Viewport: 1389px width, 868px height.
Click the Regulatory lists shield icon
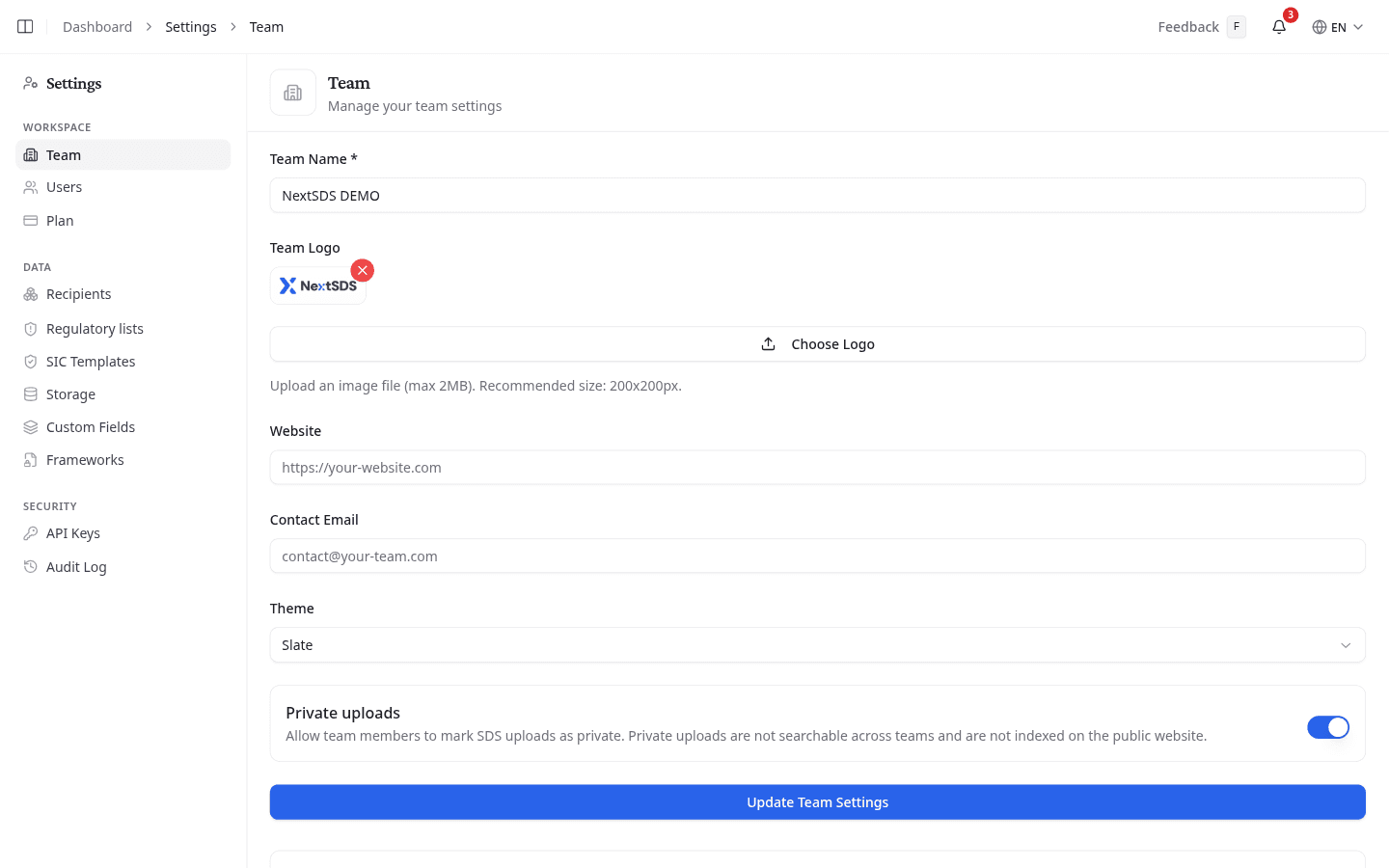[x=31, y=329]
